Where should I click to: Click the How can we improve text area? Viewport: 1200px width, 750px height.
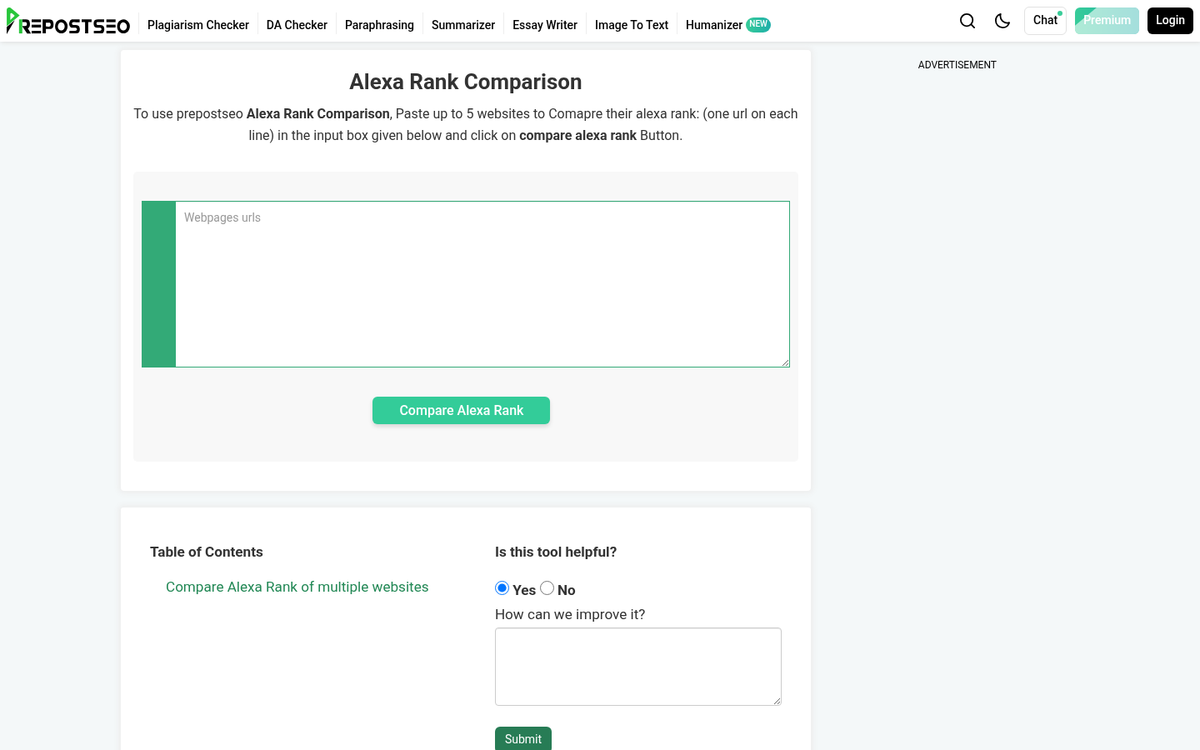638,665
